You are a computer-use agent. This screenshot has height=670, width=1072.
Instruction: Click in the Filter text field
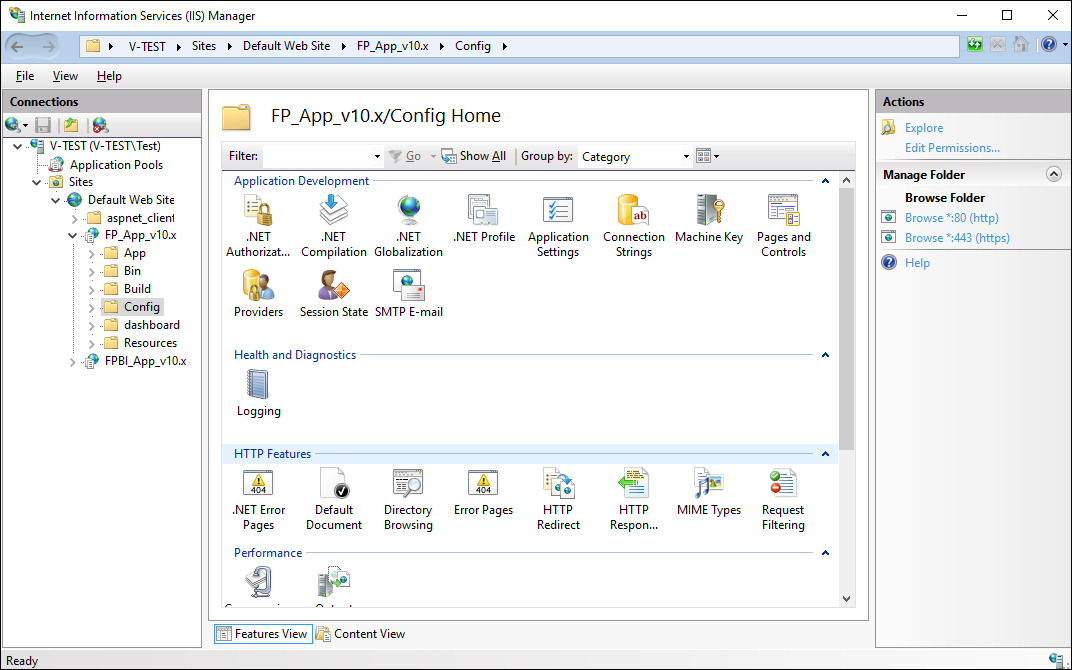317,157
